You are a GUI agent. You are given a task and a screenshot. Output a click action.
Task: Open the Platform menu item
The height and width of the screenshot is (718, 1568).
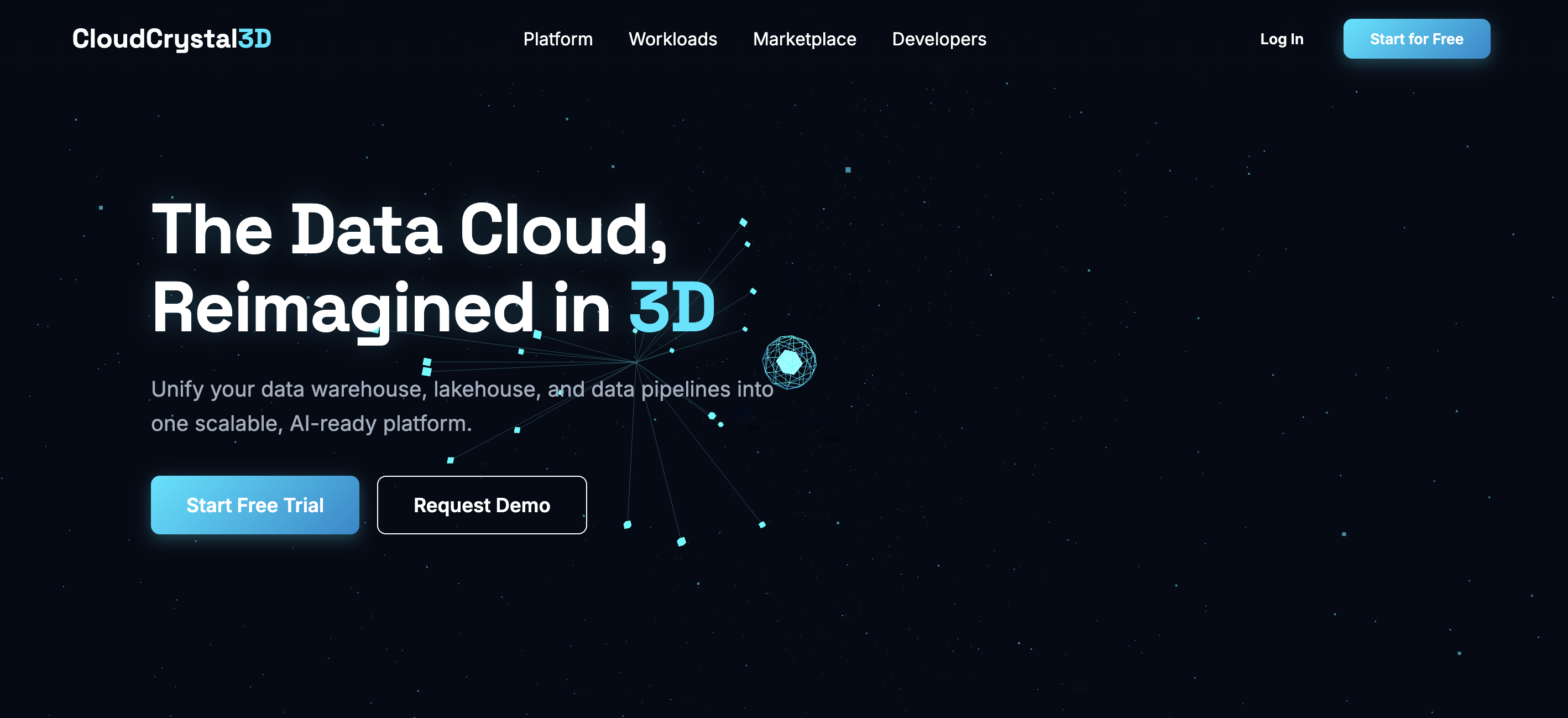[x=557, y=39]
